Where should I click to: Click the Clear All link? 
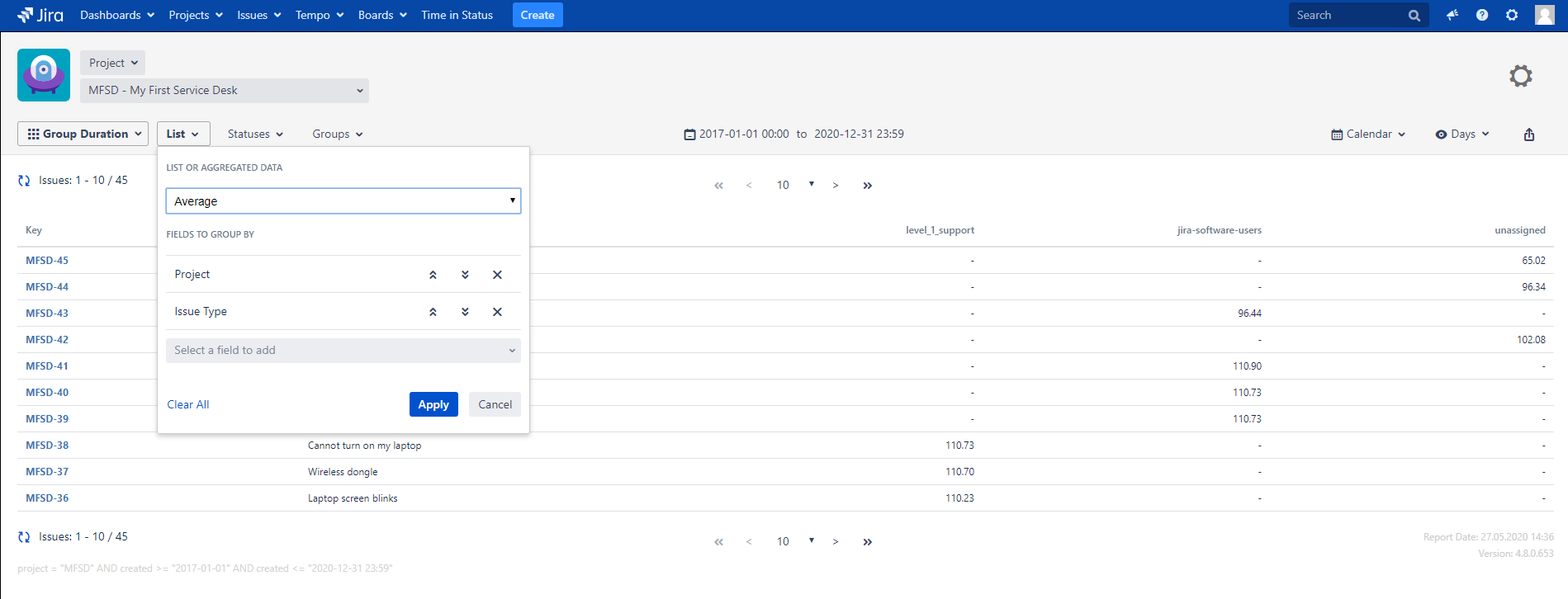tap(188, 404)
